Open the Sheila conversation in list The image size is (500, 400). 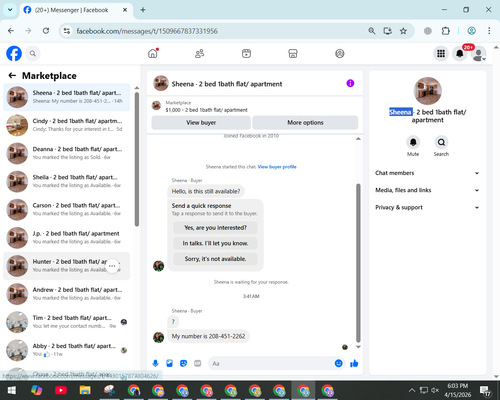point(67,181)
